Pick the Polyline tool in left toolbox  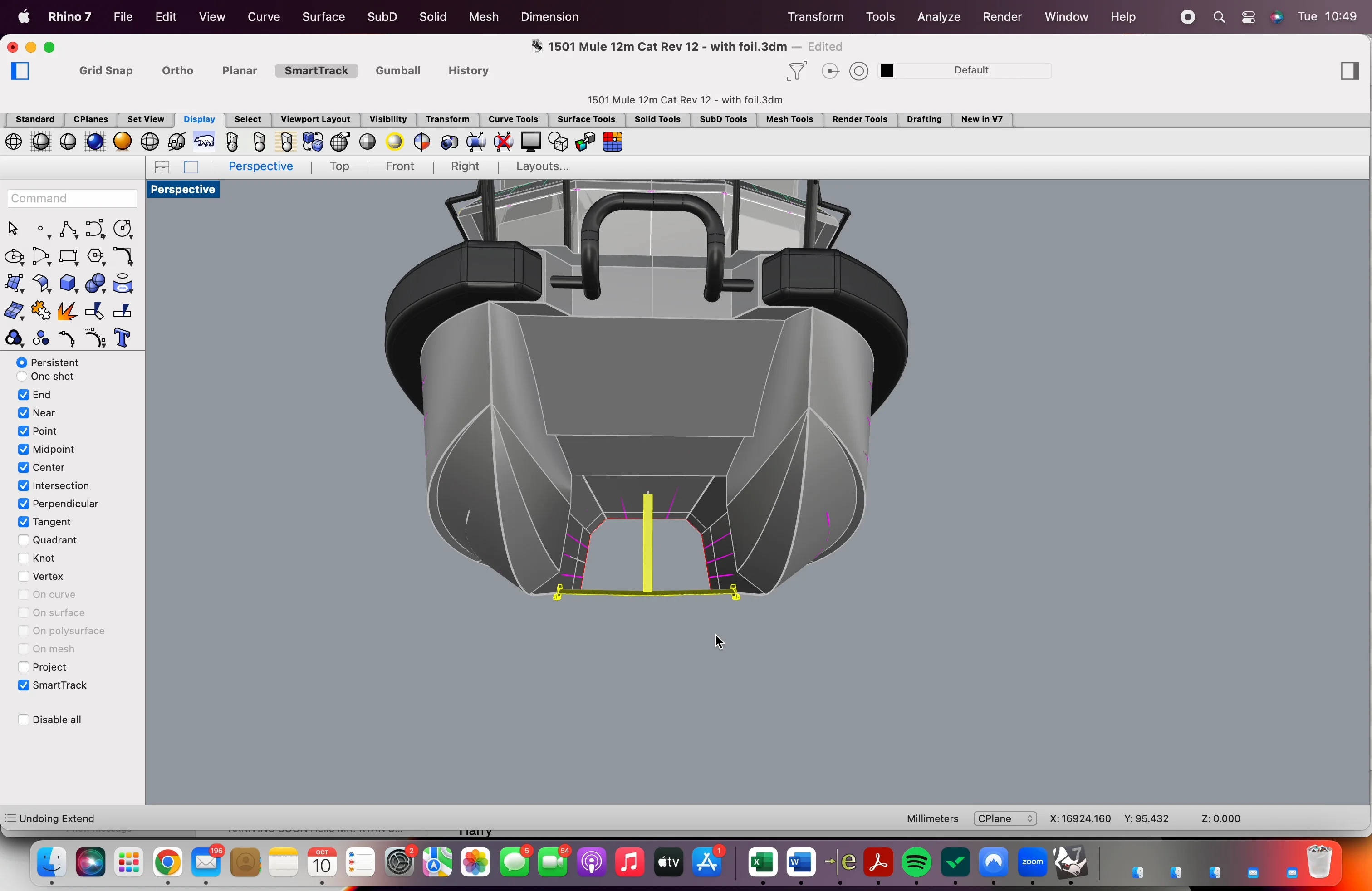point(69,230)
